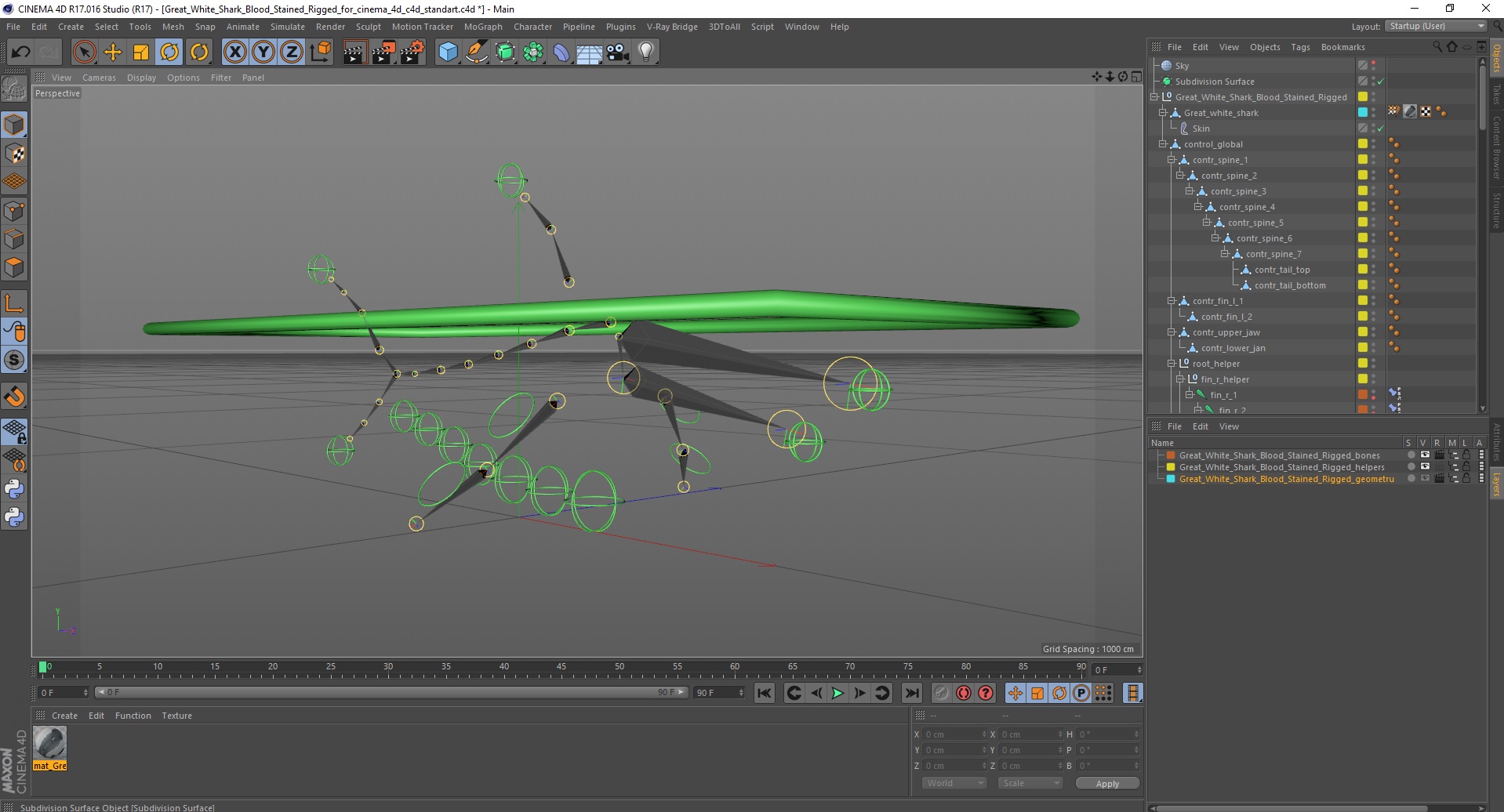Open the Character menu
The image size is (1504, 812).
[532, 27]
